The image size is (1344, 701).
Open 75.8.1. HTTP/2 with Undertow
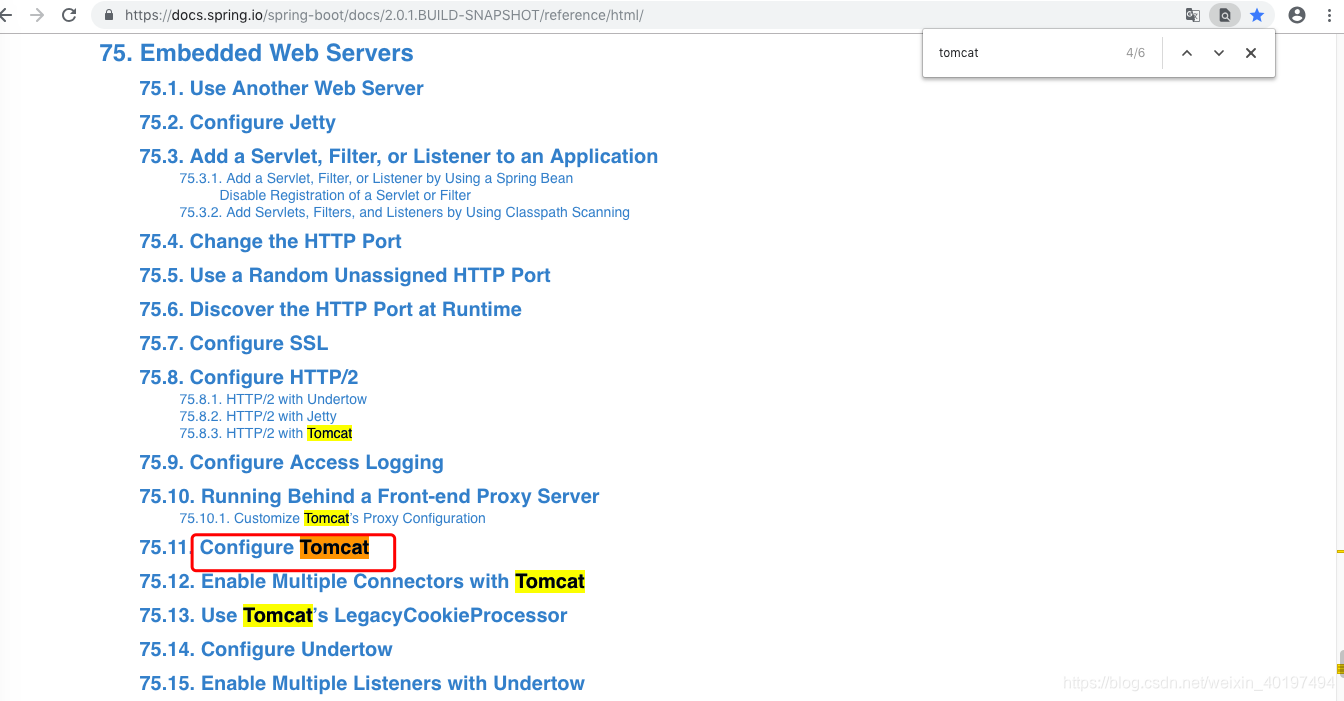coord(273,399)
